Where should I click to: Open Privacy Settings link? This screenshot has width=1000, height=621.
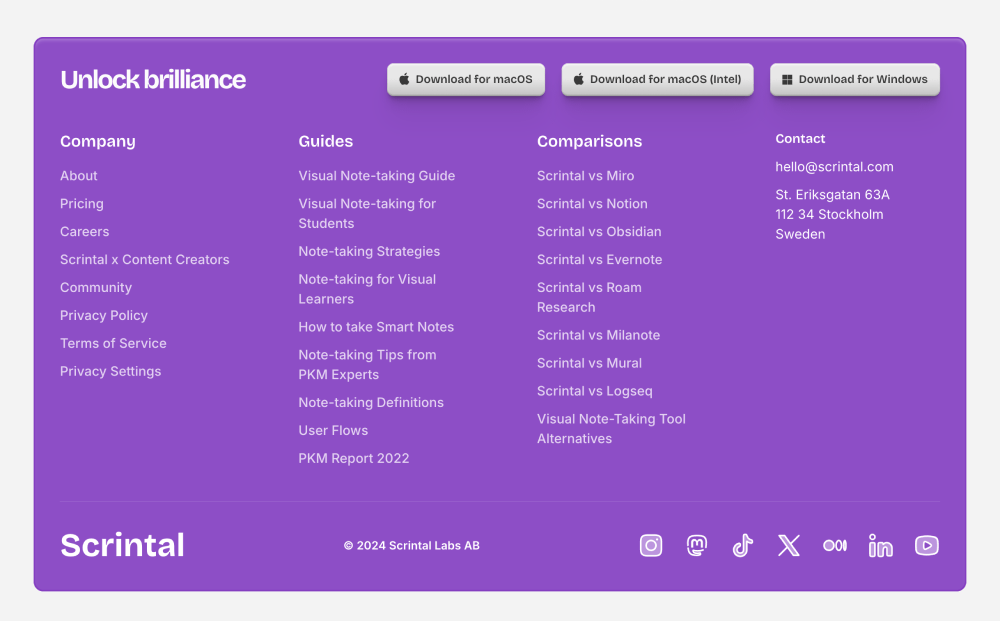110,371
